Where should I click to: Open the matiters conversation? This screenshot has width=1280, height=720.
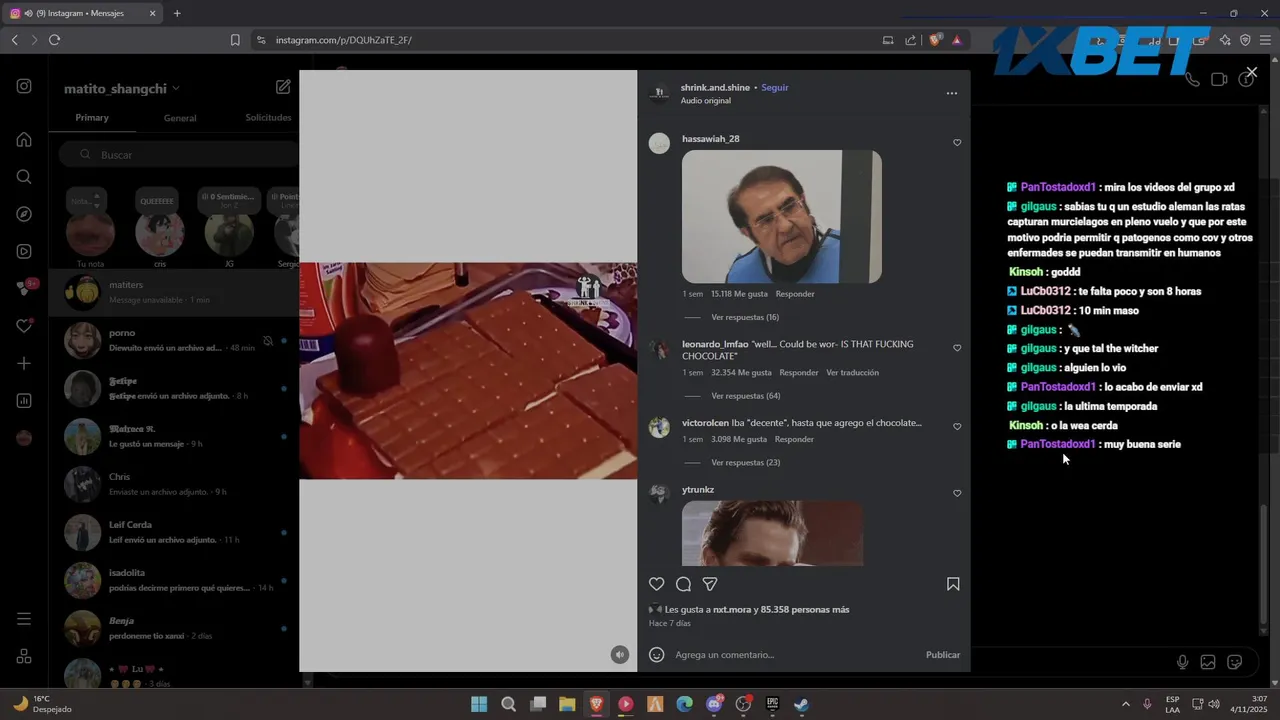(175, 292)
